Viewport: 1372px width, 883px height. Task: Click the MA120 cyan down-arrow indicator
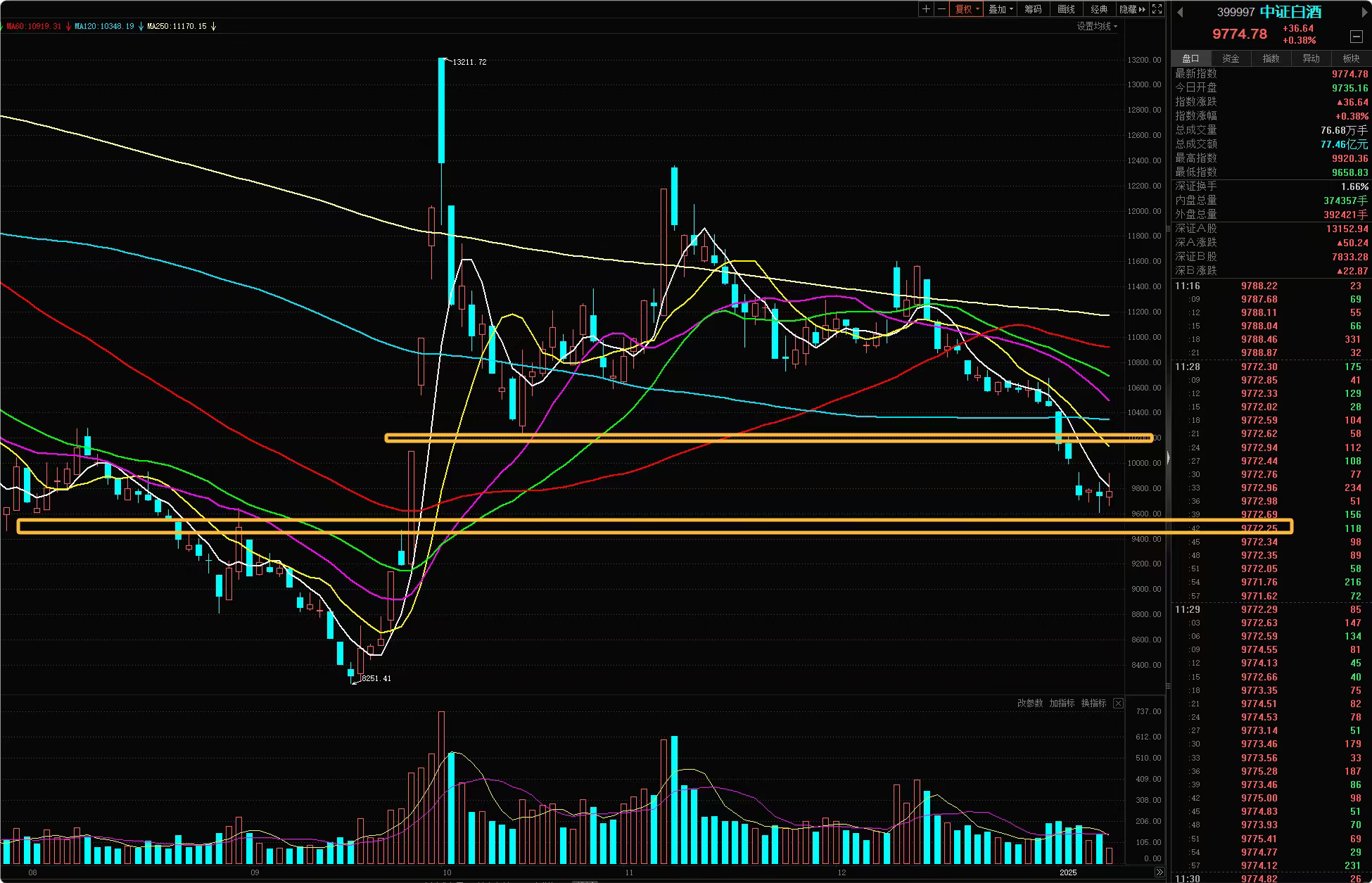(141, 26)
